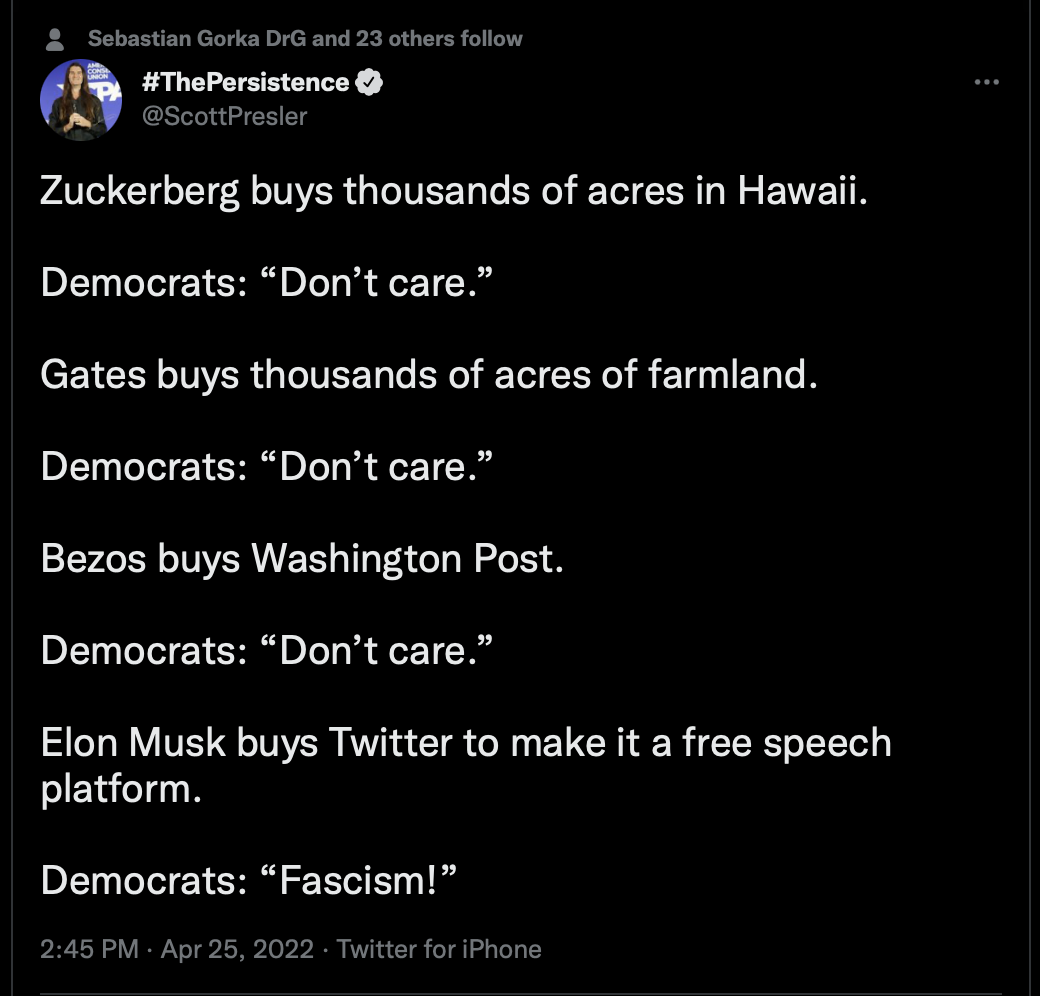Screen dimensions: 1040x996
Task: Click the Gates buys farmland sentence
Action: point(429,375)
